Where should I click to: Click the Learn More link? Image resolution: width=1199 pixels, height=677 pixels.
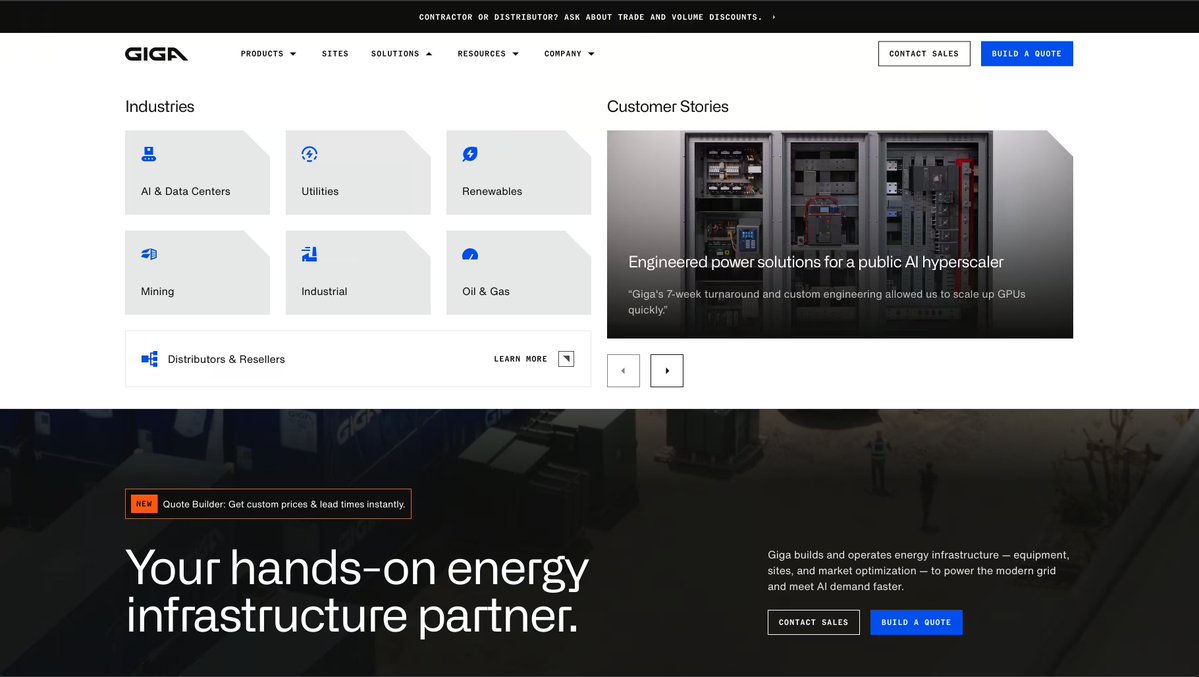click(520, 359)
